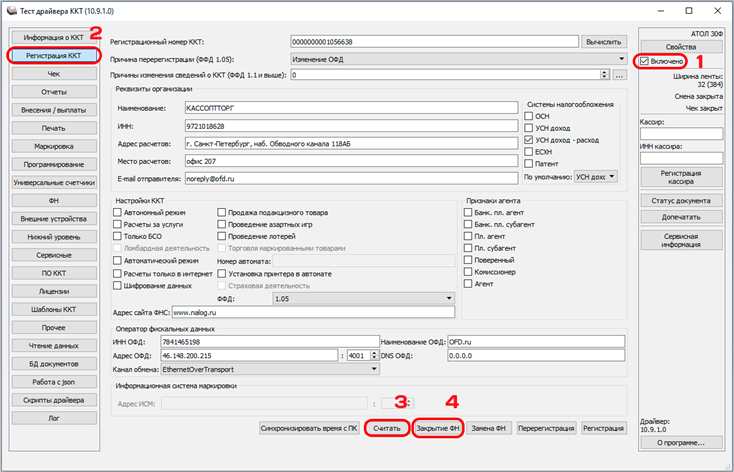Click Синхронизировать время с ПК
The height and width of the screenshot is (472, 734).
click(309, 428)
